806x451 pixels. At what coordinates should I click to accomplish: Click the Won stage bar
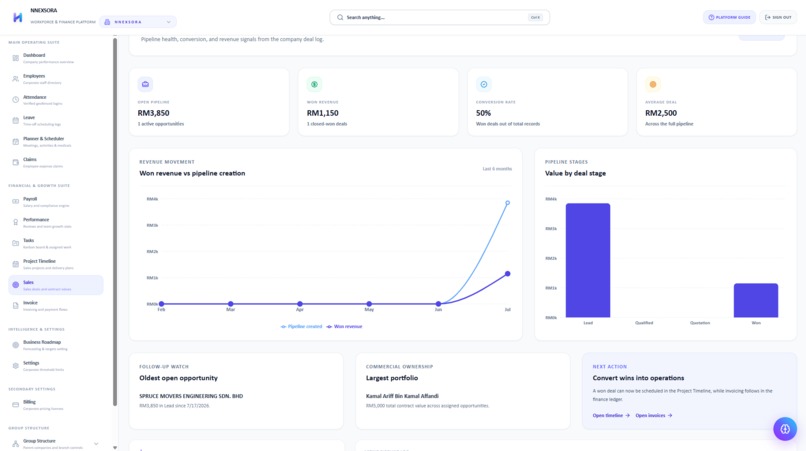point(756,300)
